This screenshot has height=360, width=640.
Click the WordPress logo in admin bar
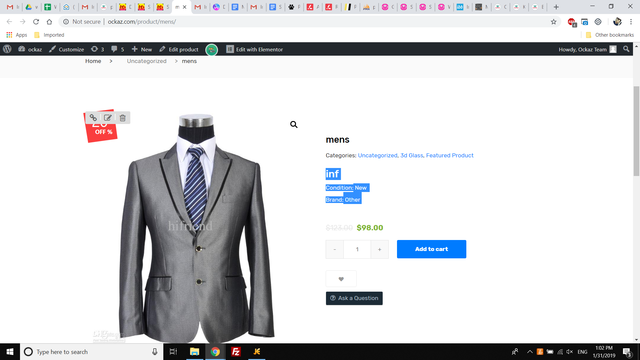pos(7,49)
